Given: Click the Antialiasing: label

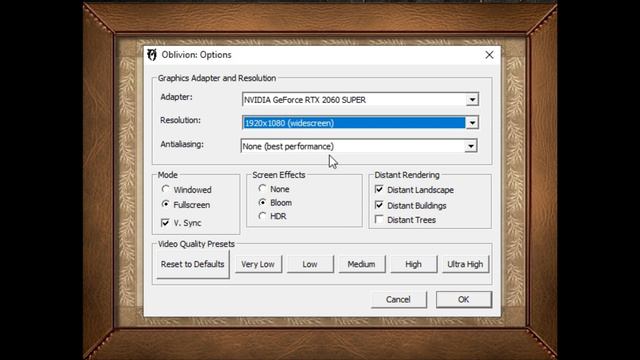Looking at the screenshot, I should point(182,144).
